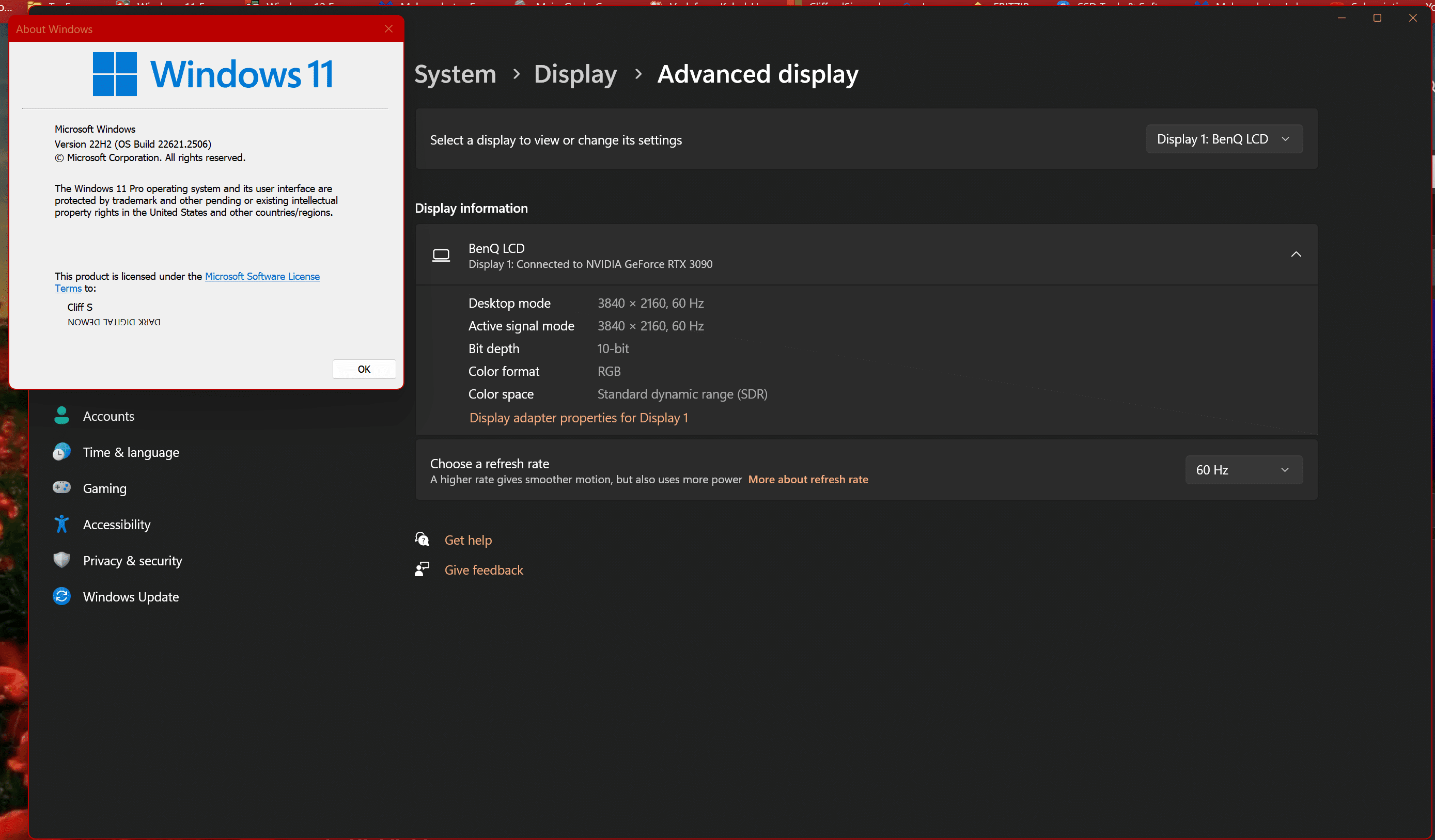Viewport: 1435px width, 840px height.
Task: Click OK in About Windows dialog
Action: (x=364, y=369)
